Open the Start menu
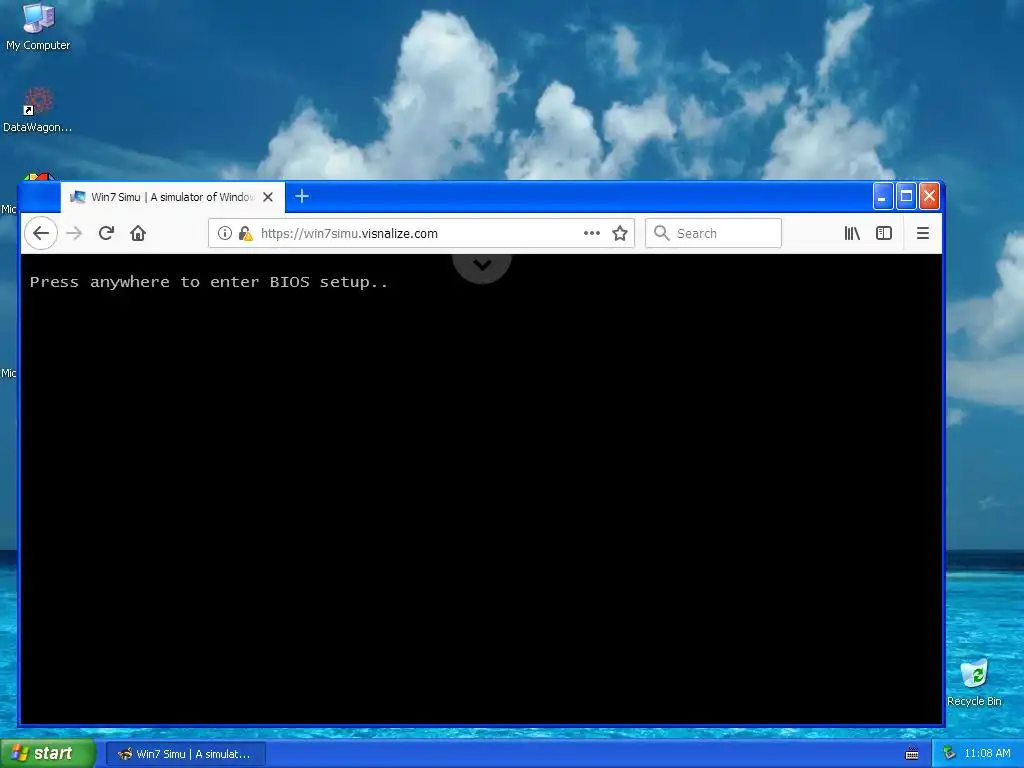Viewport: 1024px width, 768px height. pos(48,753)
